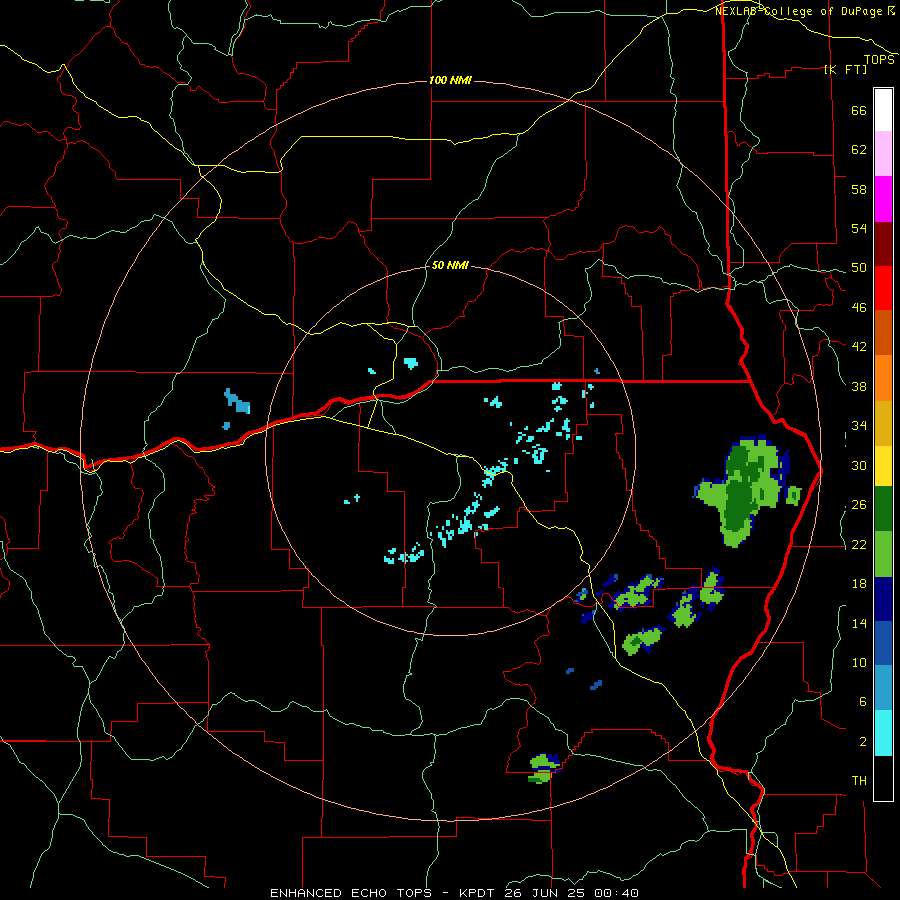This screenshot has width=900, height=900.
Task: Click the '00:40' timestamp in caption
Action: 616,893
